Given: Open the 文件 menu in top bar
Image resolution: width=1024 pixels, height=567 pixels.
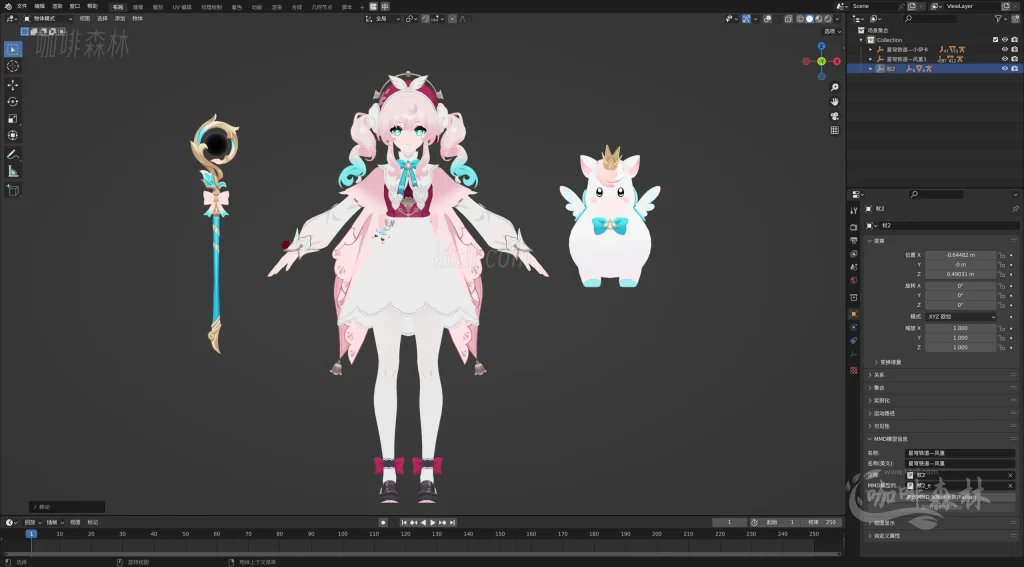Looking at the screenshot, I should pyautogui.click(x=22, y=6).
